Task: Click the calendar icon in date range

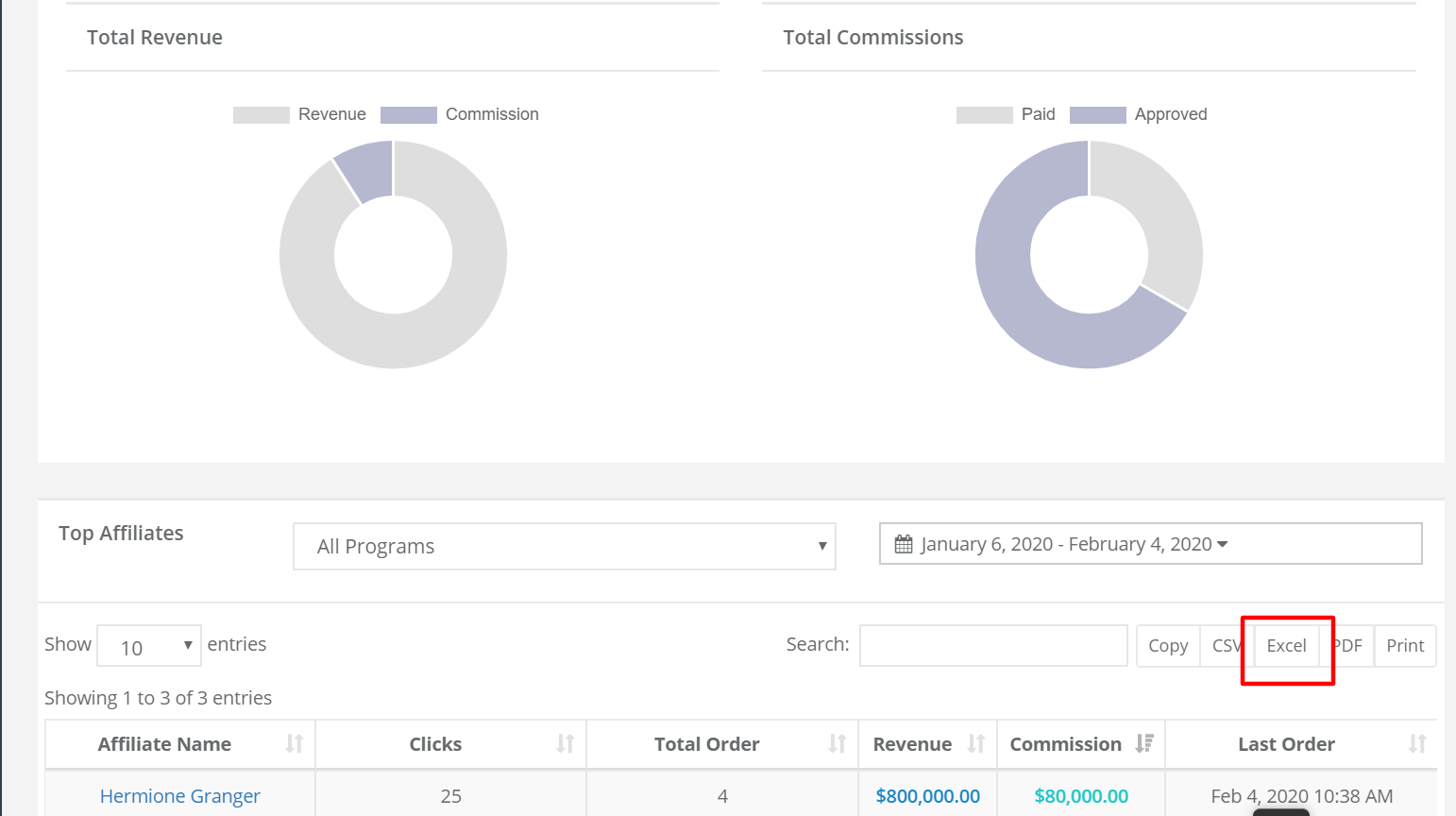Action: coord(904,544)
